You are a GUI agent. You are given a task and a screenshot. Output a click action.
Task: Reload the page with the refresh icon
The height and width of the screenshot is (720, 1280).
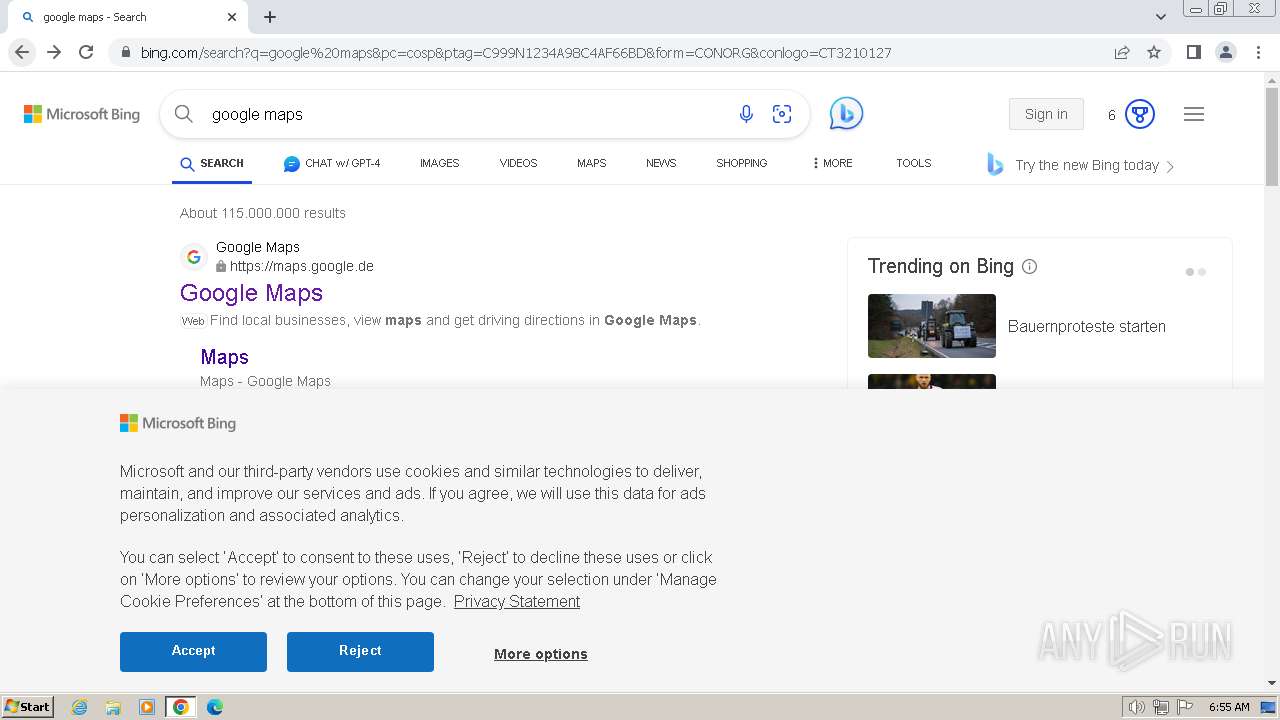(x=86, y=52)
